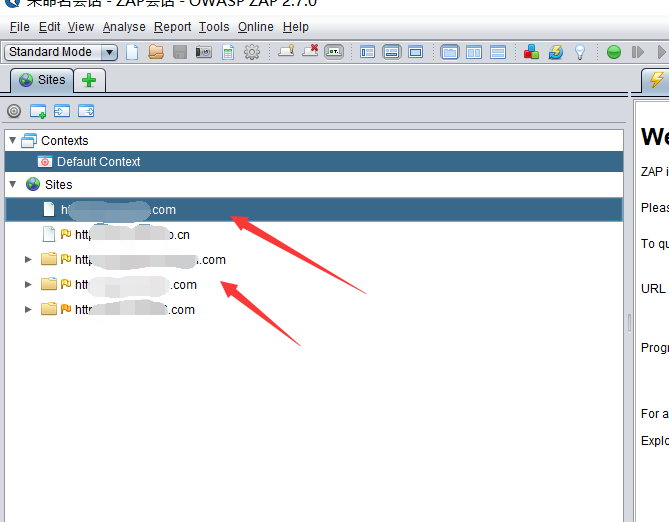669x522 pixels.
Task: Select the Sites tab
Action: coord(42,80)
